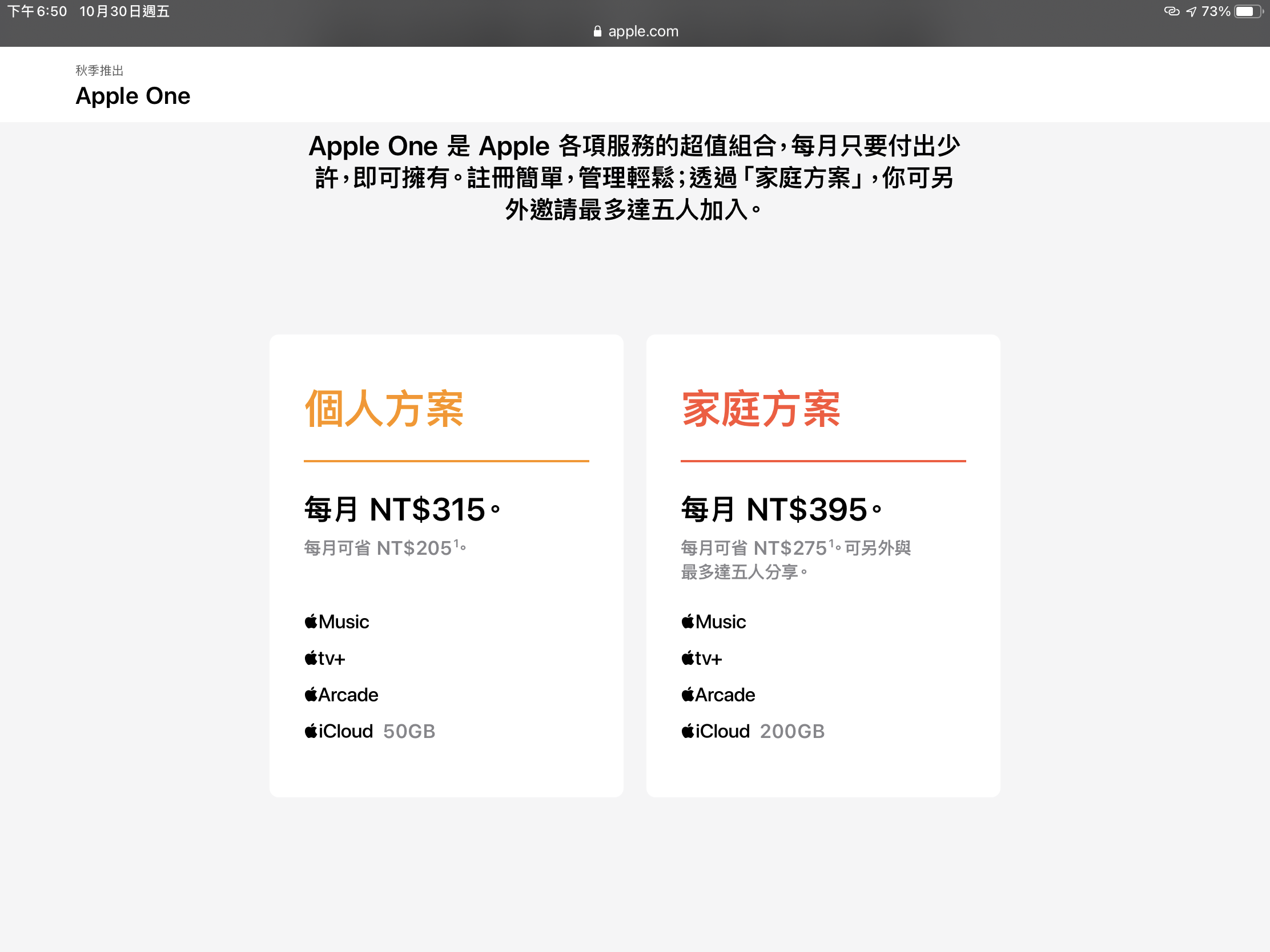Click Apple Music logo in 個人方案 card

pos(337,622)
